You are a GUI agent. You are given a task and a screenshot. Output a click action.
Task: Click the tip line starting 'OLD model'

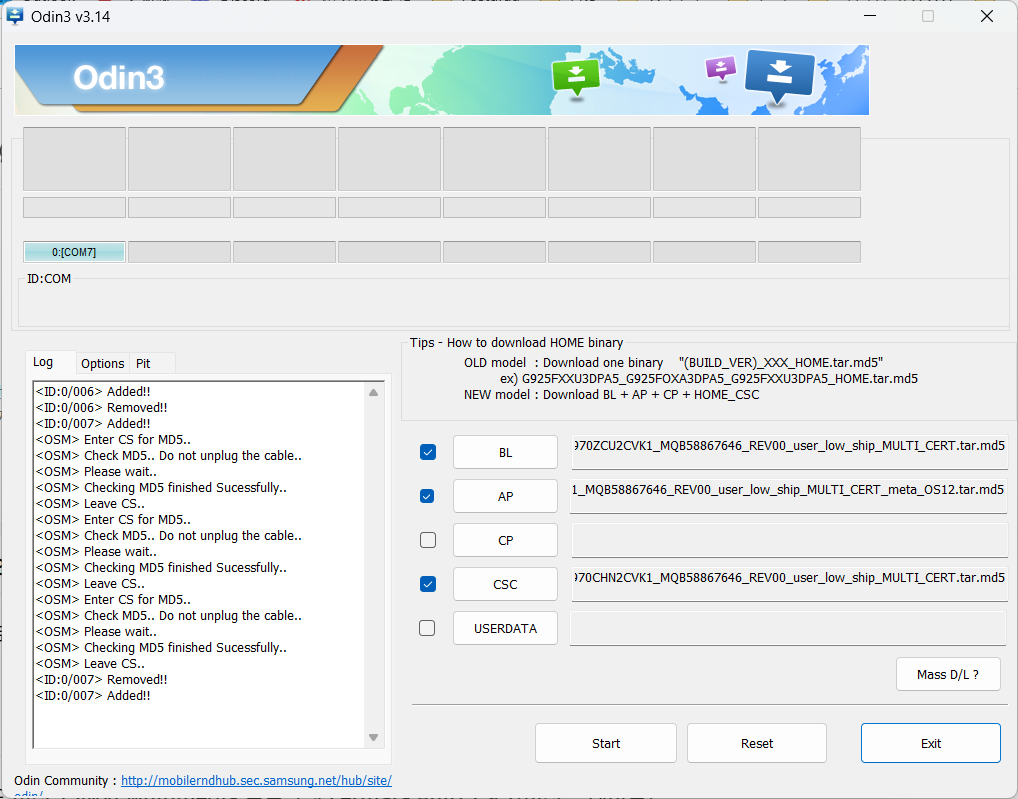[x=673, y=362]
